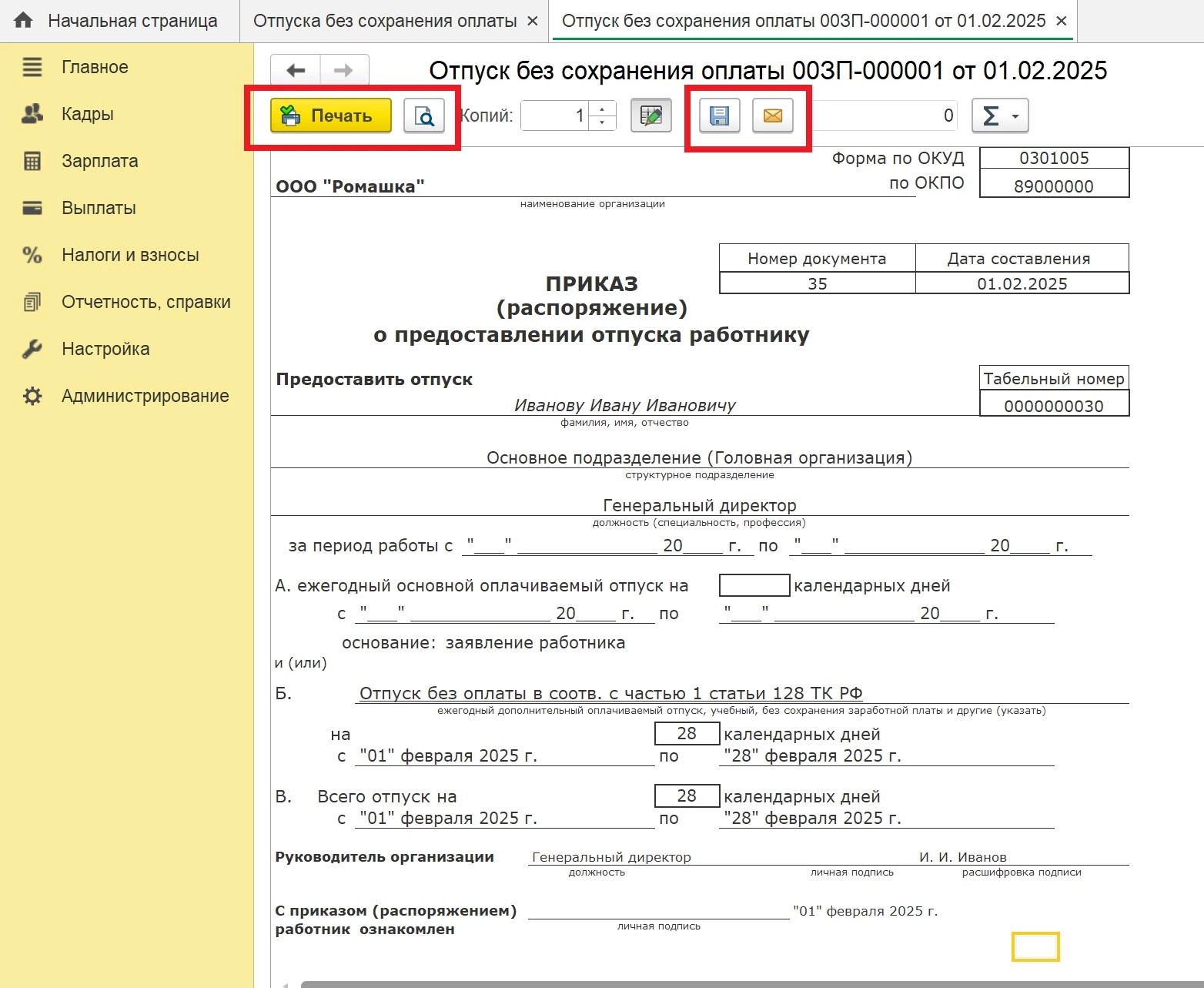Click the yellow Печать print button
1204x988 pixels.
pyautogui.click(x=331, y=116)
